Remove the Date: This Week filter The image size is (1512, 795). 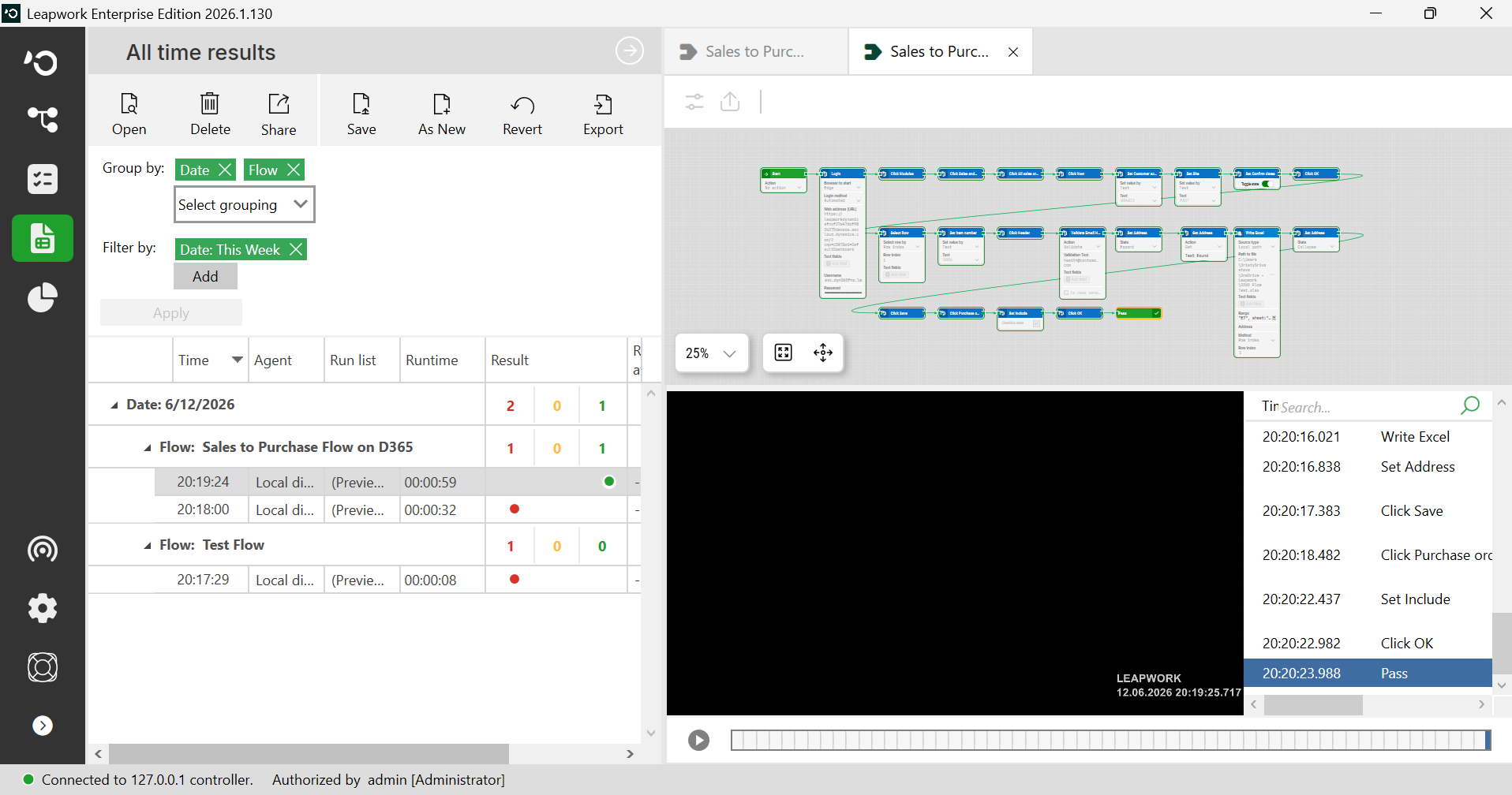coord(296,249)
